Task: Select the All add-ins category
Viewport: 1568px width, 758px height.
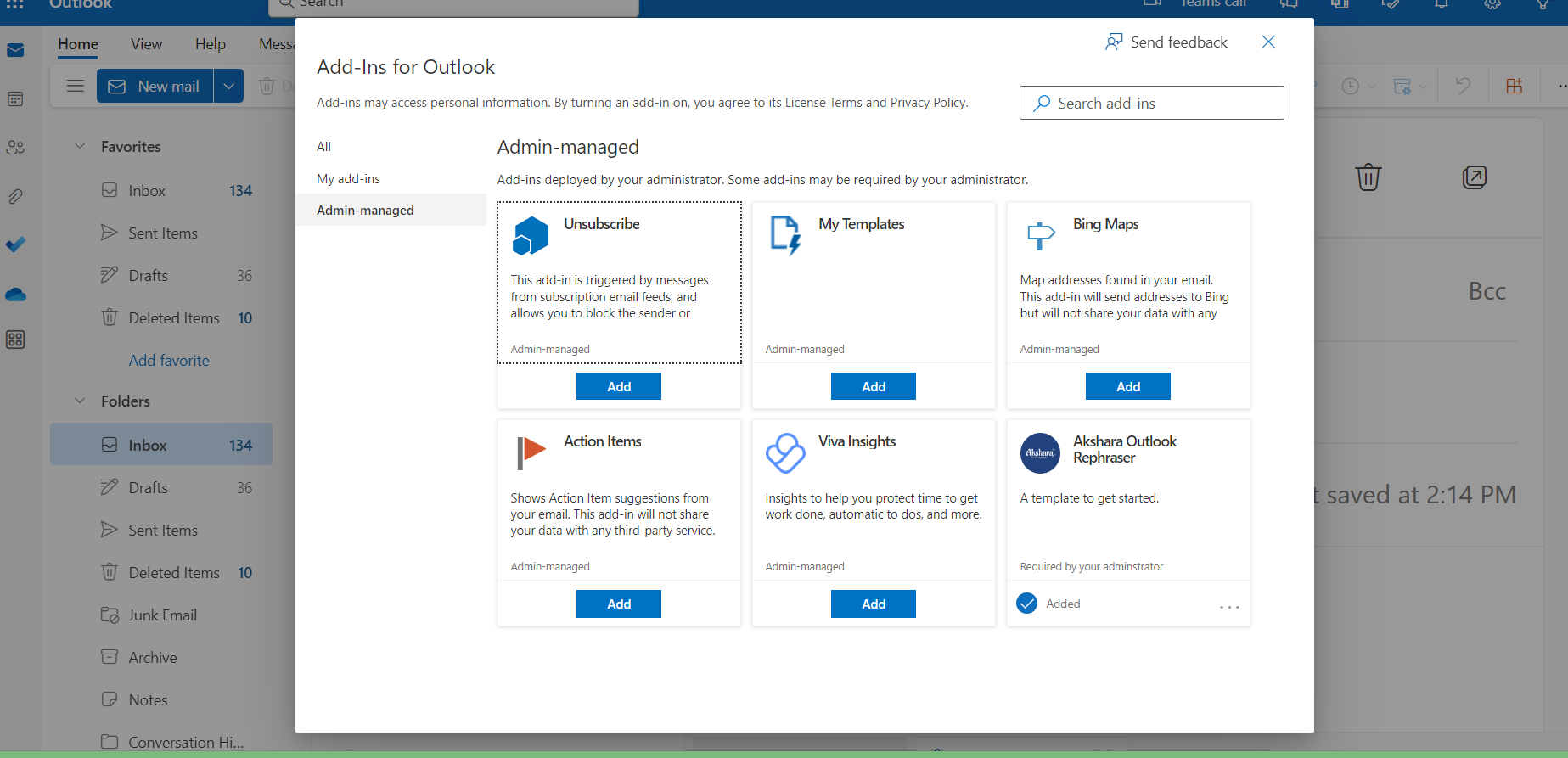Action: 323,147
